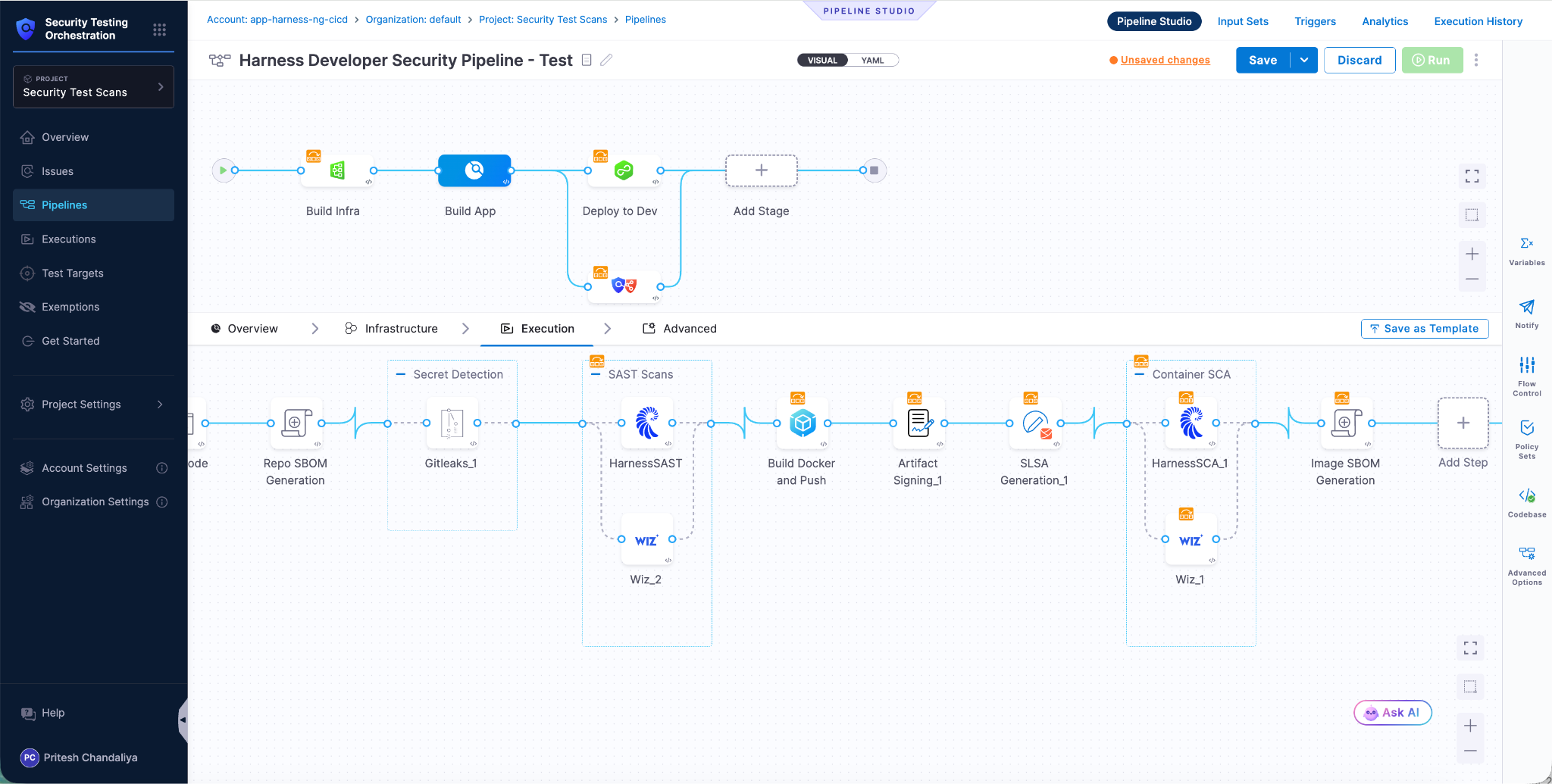
Task: Switch the editor to YAML view
Action: (873, 60)
